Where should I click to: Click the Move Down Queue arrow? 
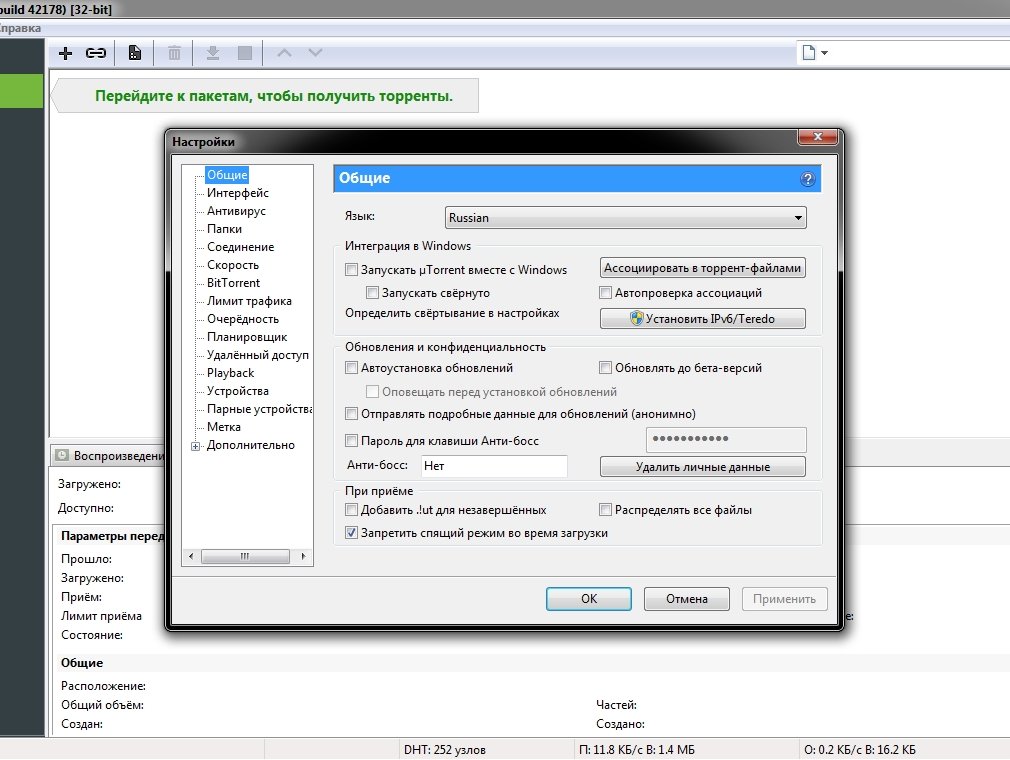coord(315,53)
